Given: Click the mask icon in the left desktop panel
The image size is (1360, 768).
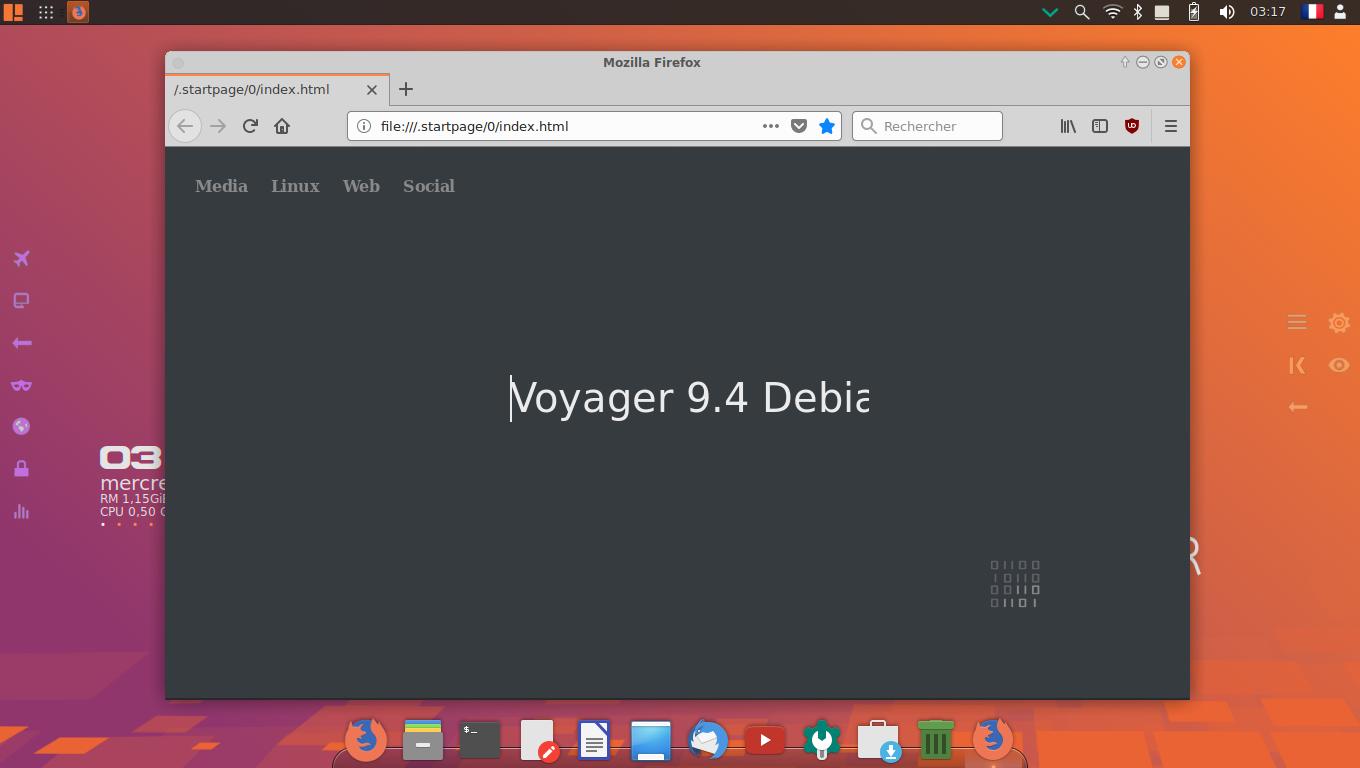Looking at the screenshot, I should [x=21, y=385].
